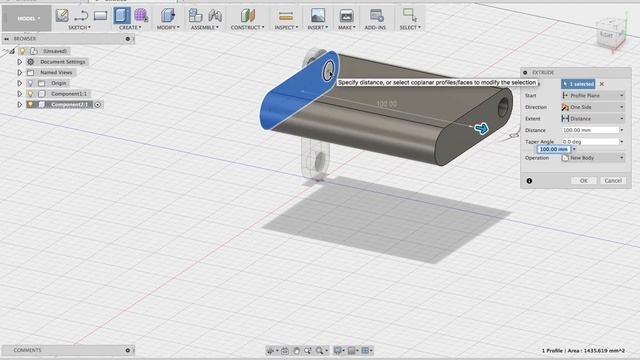Viewport: 640px width, 360px height.
Task: Toggle the Comments panel options dot
Action: point(128,350)
